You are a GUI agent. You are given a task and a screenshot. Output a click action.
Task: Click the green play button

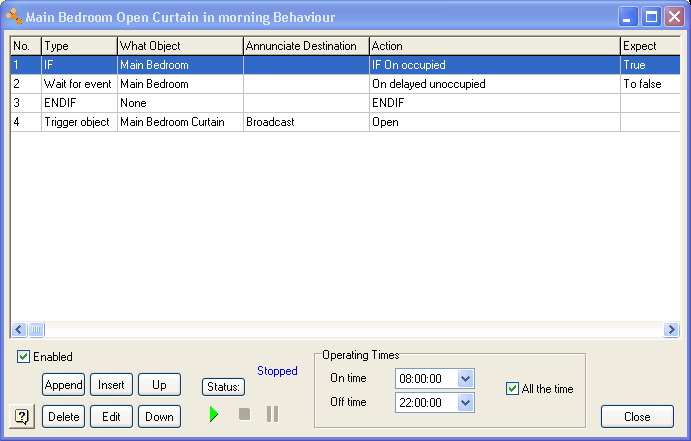click(x=214, y=414)
